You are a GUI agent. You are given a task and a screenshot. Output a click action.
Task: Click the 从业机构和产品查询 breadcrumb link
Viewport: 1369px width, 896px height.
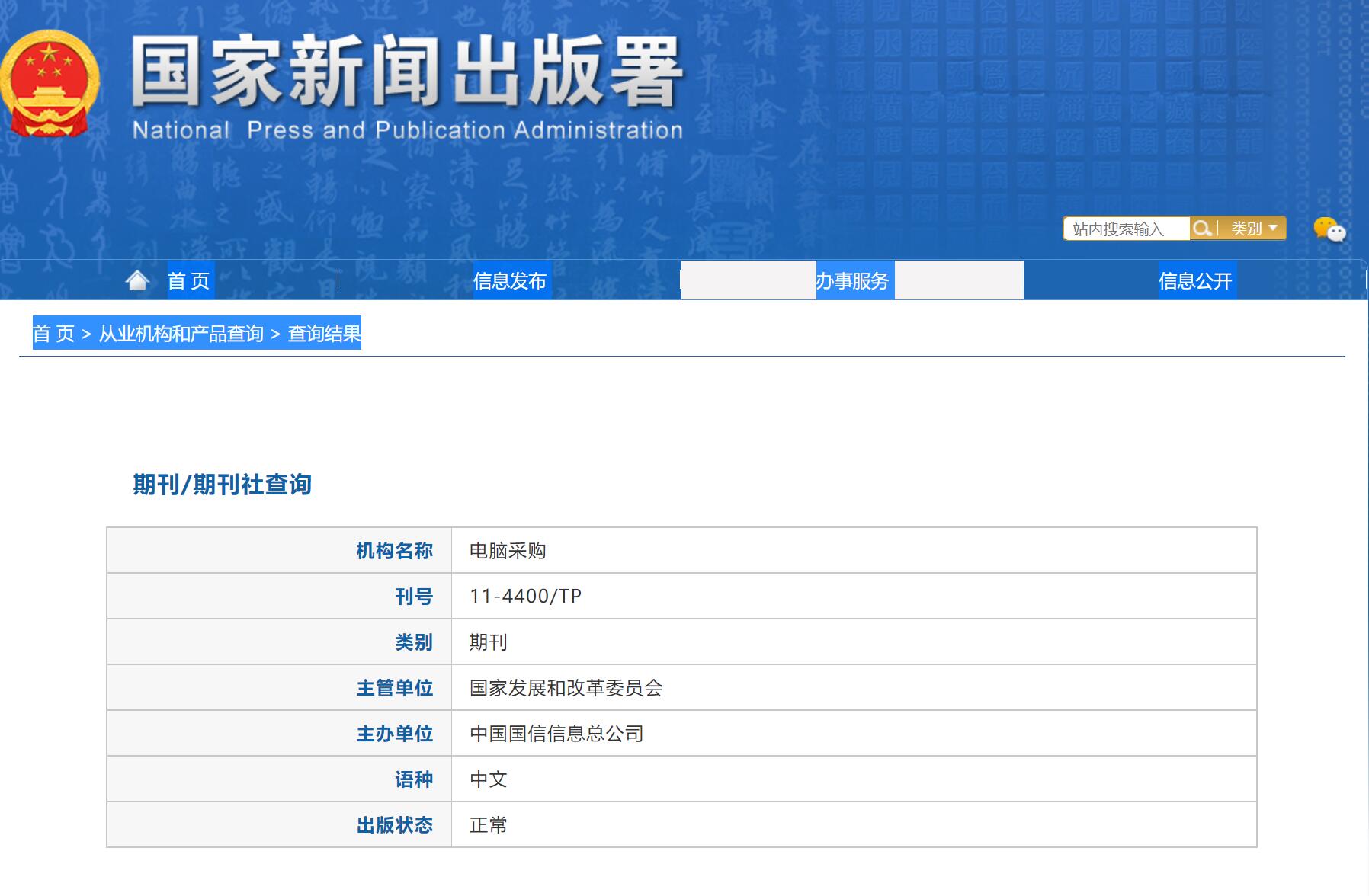coord(181,334)
